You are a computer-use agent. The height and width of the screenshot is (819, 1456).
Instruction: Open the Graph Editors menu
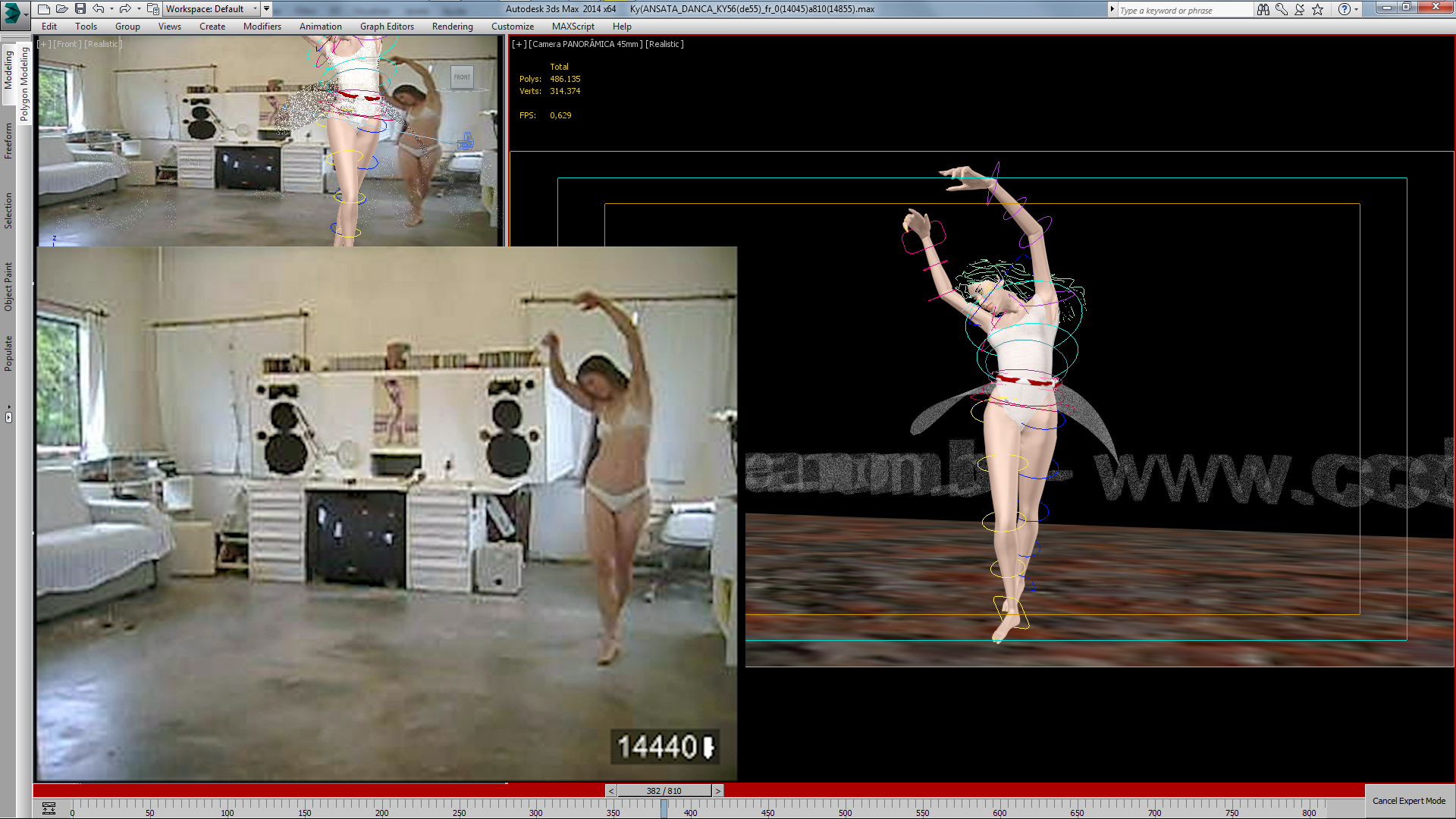pyautogui.click(x=387, y=27)
